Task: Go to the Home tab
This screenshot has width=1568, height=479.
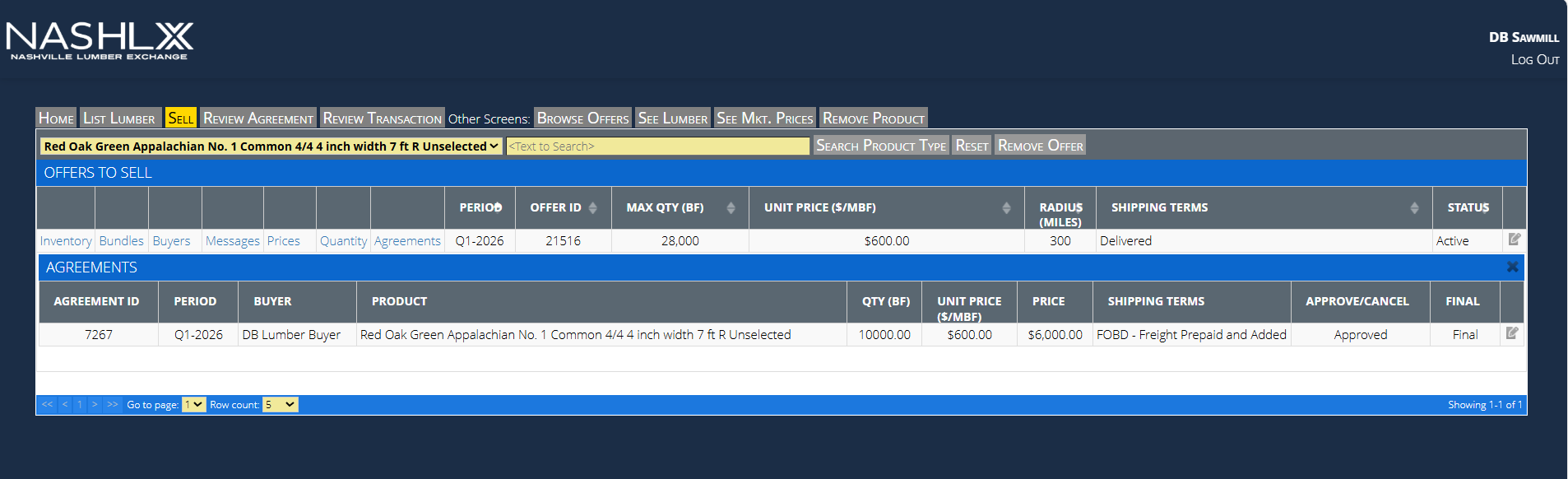Action: (x=56, y=118)
